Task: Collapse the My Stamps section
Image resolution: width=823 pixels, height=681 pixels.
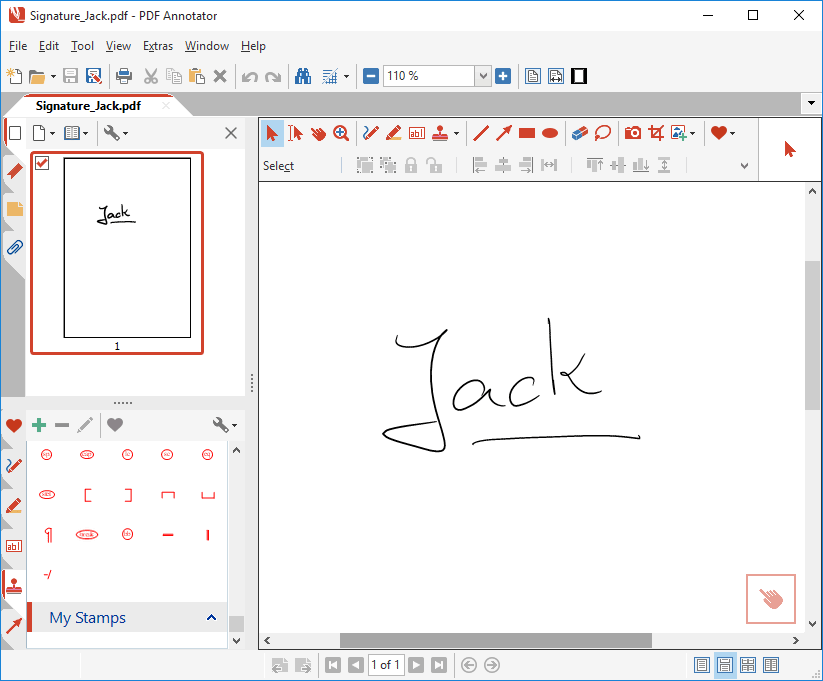Action: [x=211, y=617]
